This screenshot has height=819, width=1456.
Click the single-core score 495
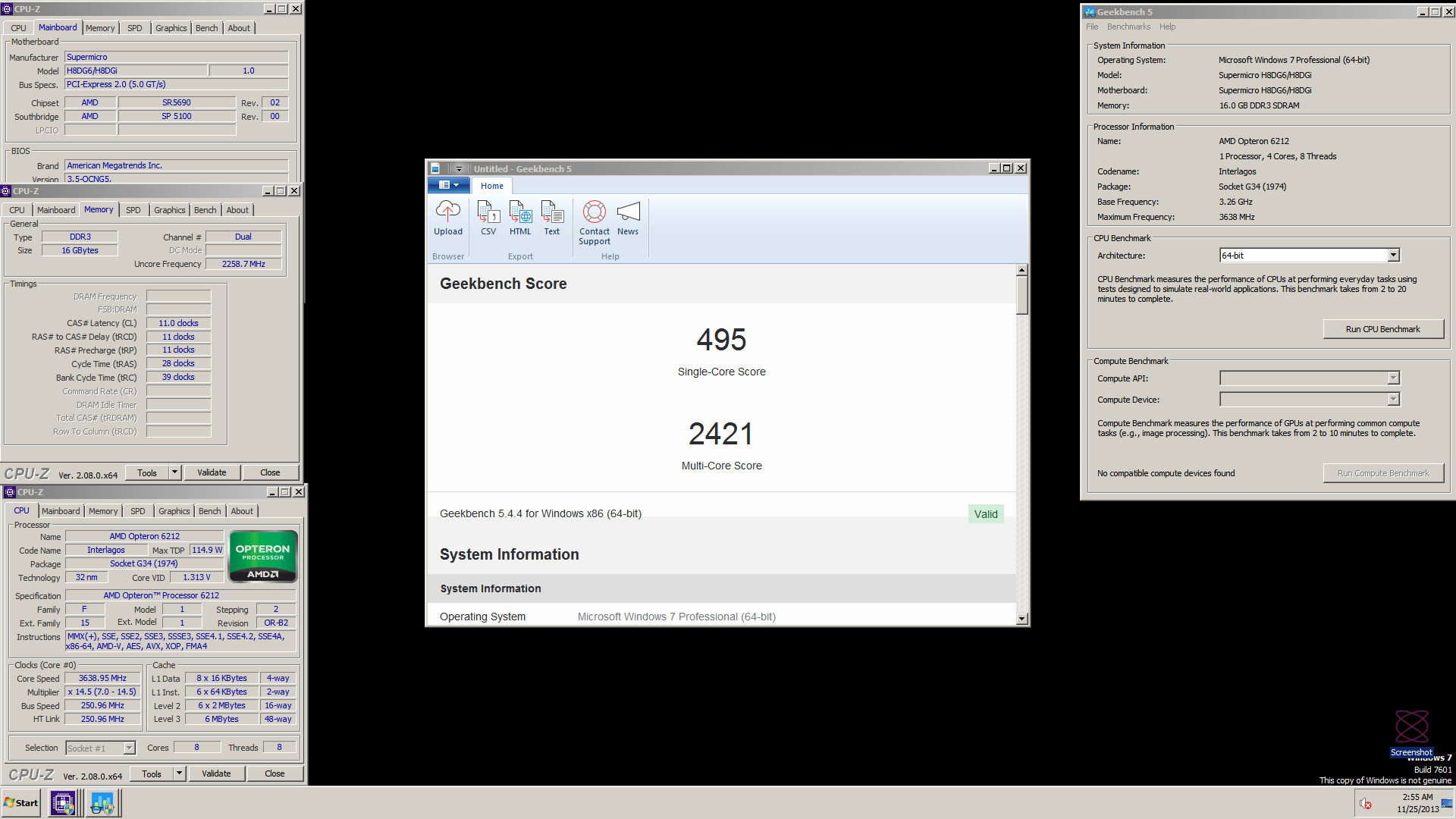click(x=721, y=340)
